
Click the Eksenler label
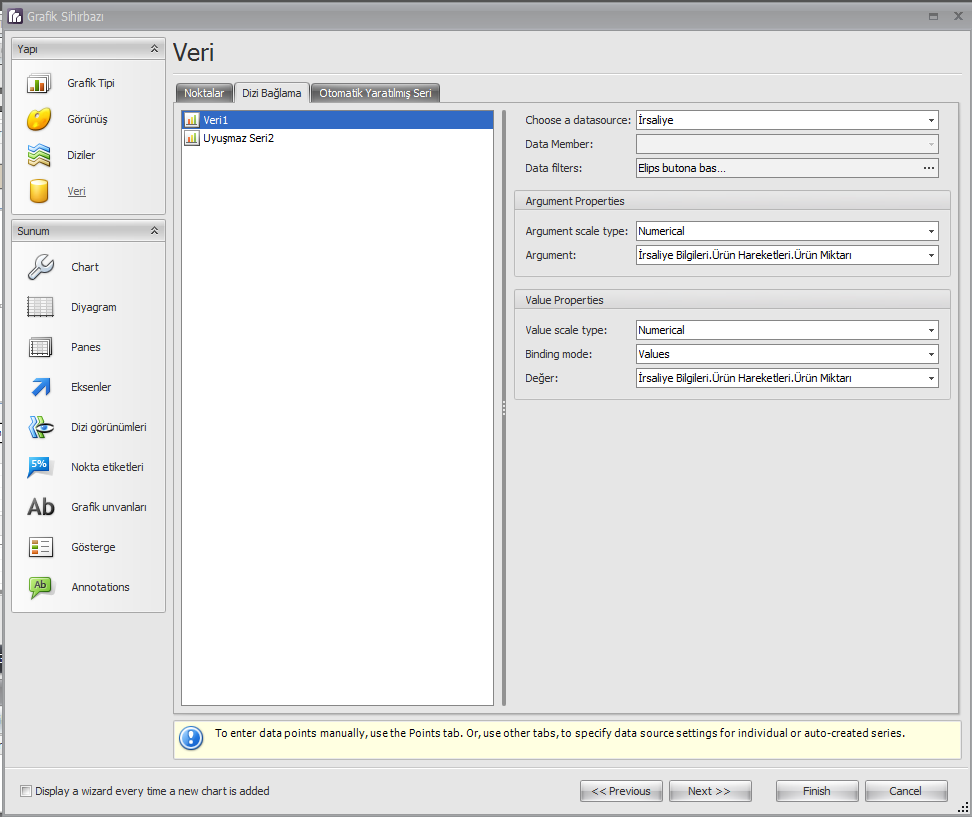point(91,387)
